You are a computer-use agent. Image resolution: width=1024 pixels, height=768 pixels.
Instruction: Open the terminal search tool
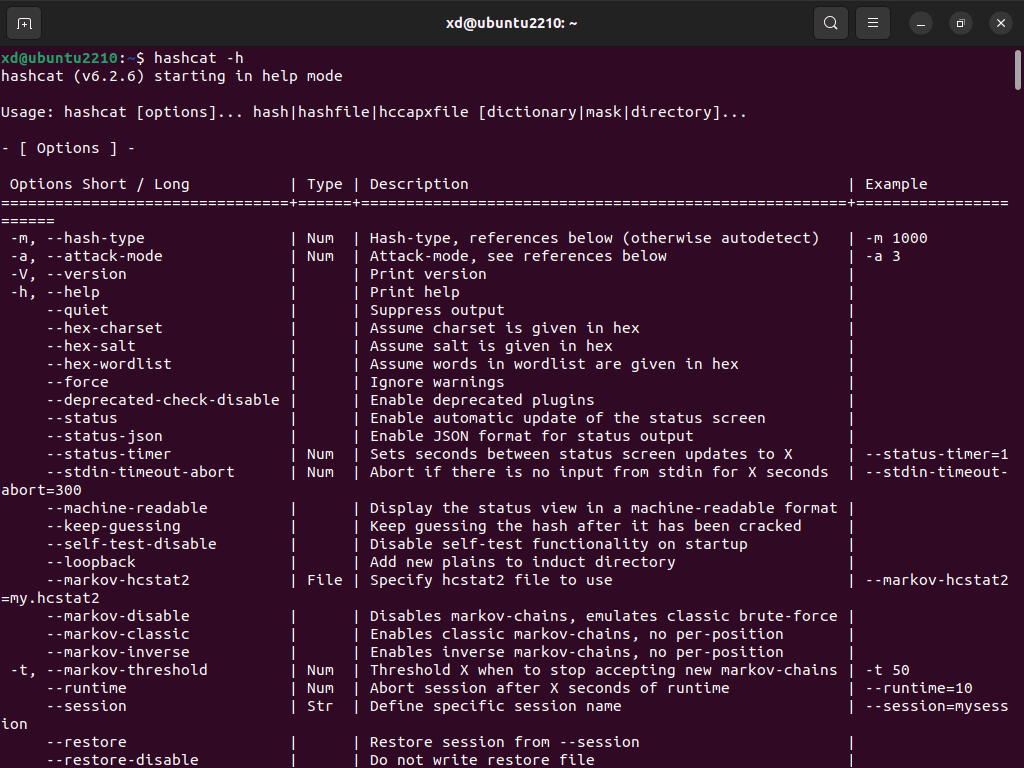831,24
